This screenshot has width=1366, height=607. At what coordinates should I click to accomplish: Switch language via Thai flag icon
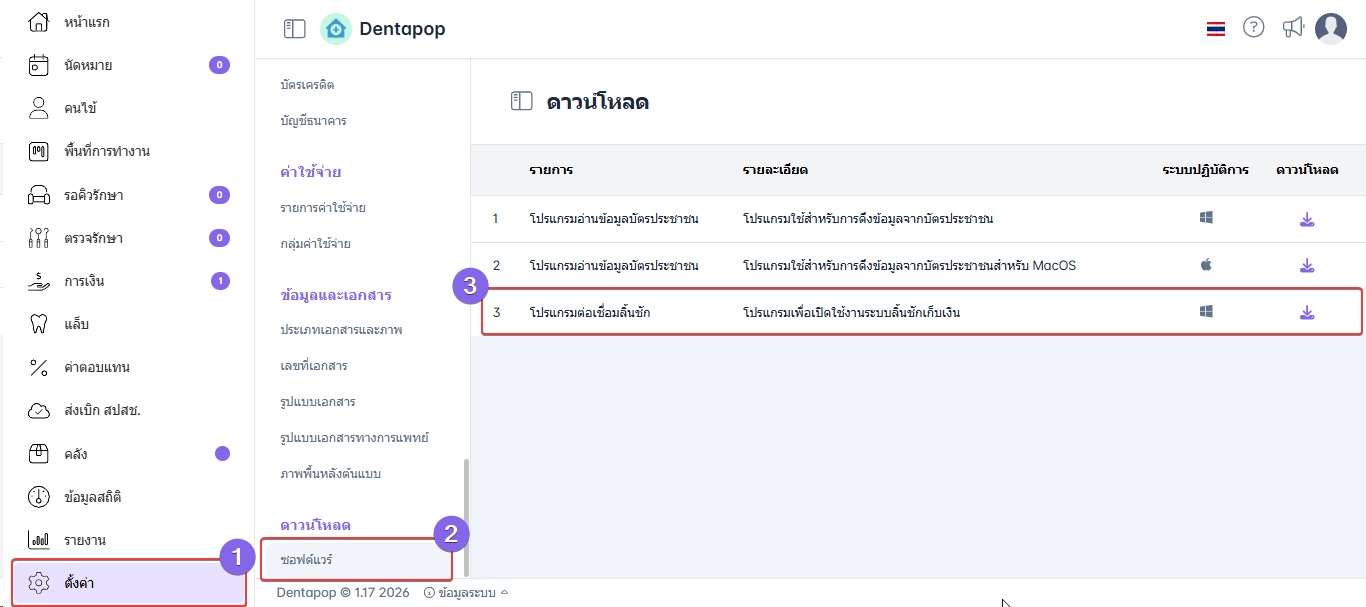1216,29
